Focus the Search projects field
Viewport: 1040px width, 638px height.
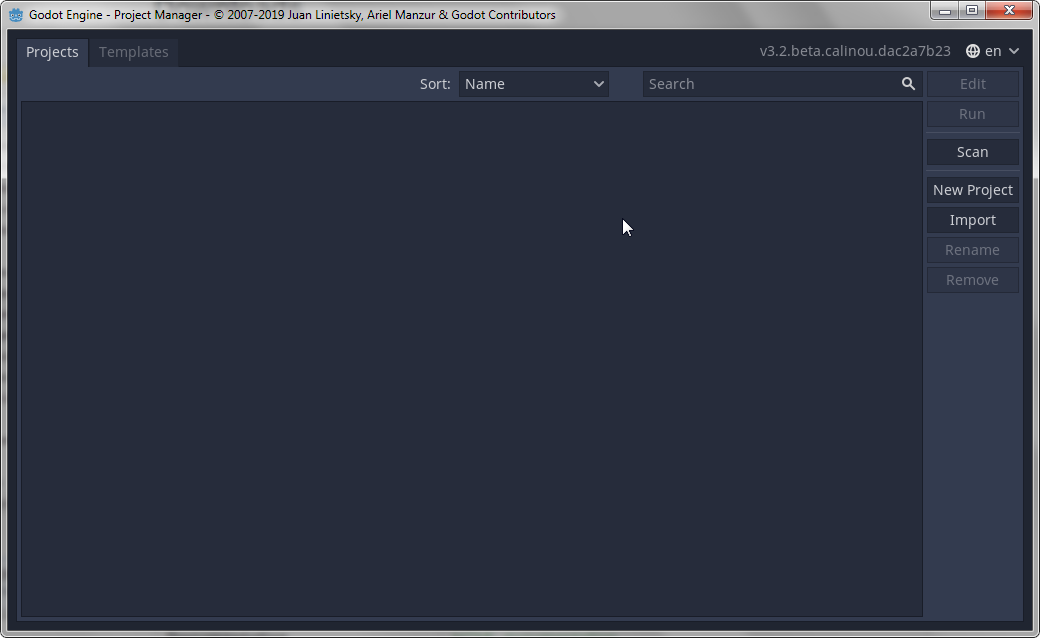click(x=783, y=84)
